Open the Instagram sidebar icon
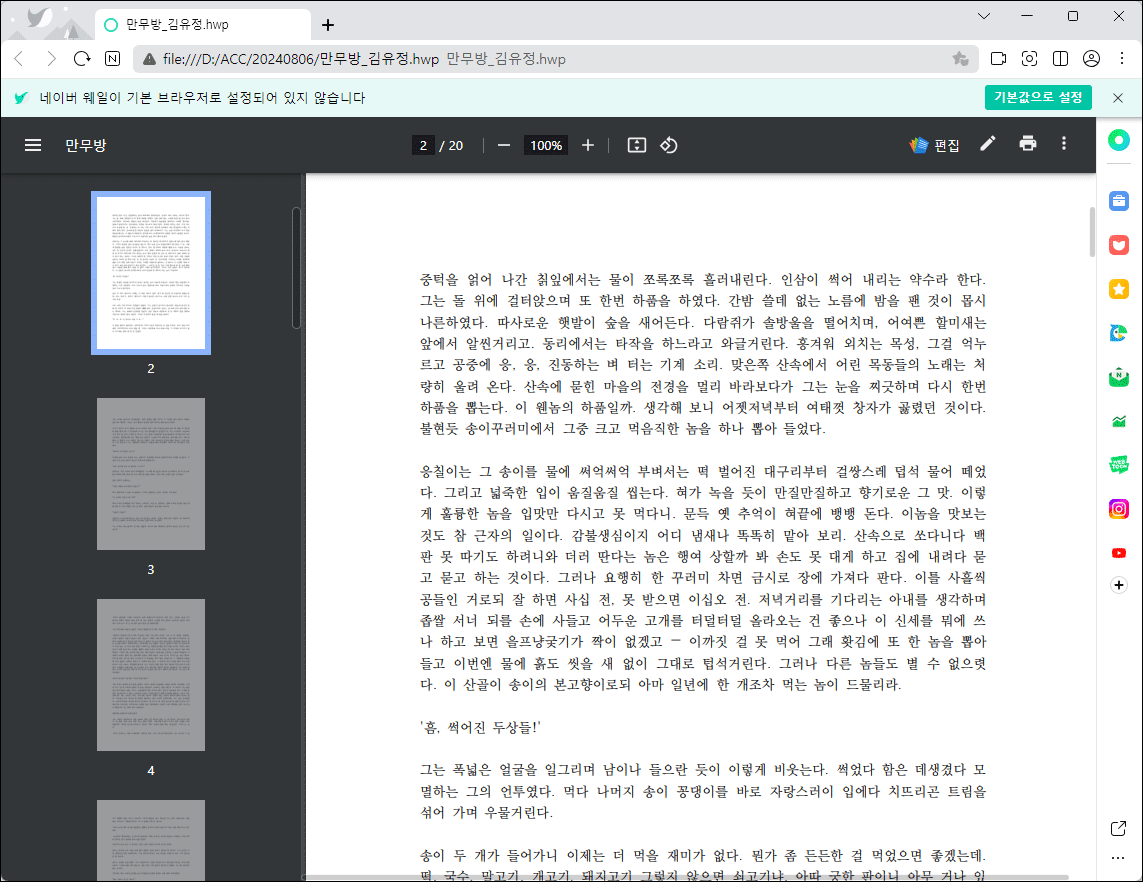The image size is (1143, 882). coord(1118,509)
